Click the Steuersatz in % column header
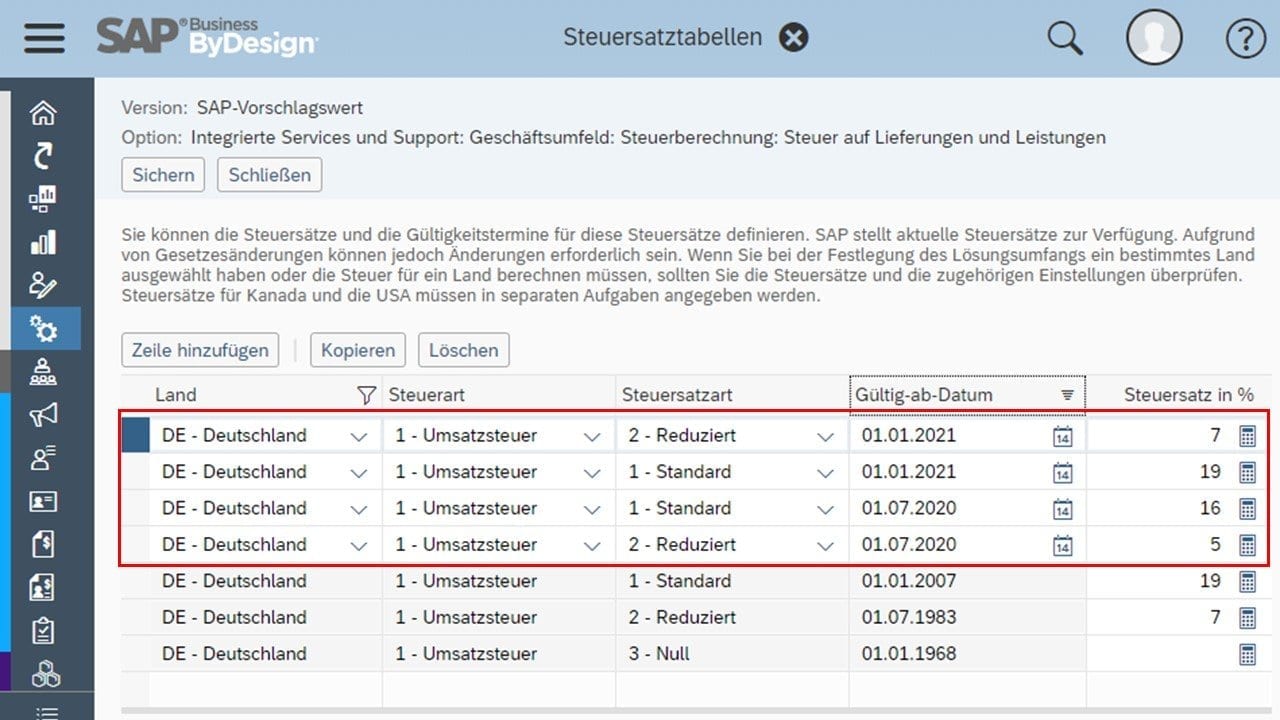The image size is (1280, 720). coord(1188,395)
